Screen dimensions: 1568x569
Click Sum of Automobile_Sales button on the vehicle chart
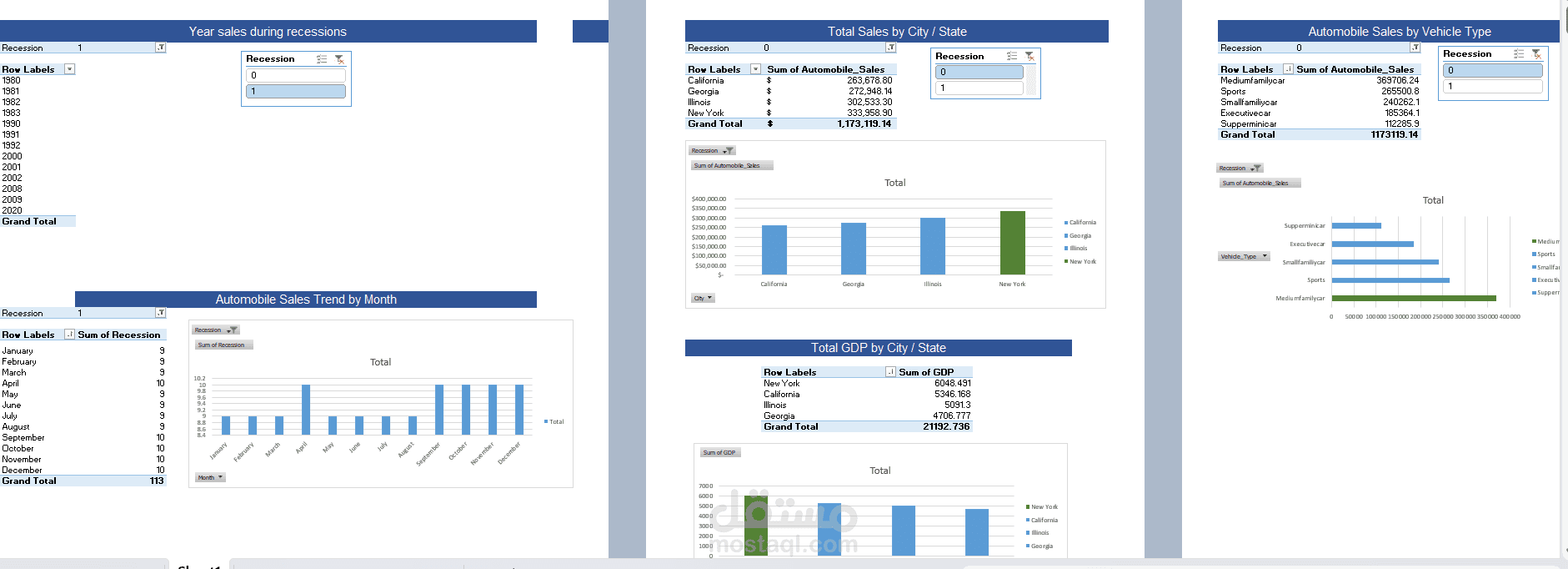pos(1260,183)
